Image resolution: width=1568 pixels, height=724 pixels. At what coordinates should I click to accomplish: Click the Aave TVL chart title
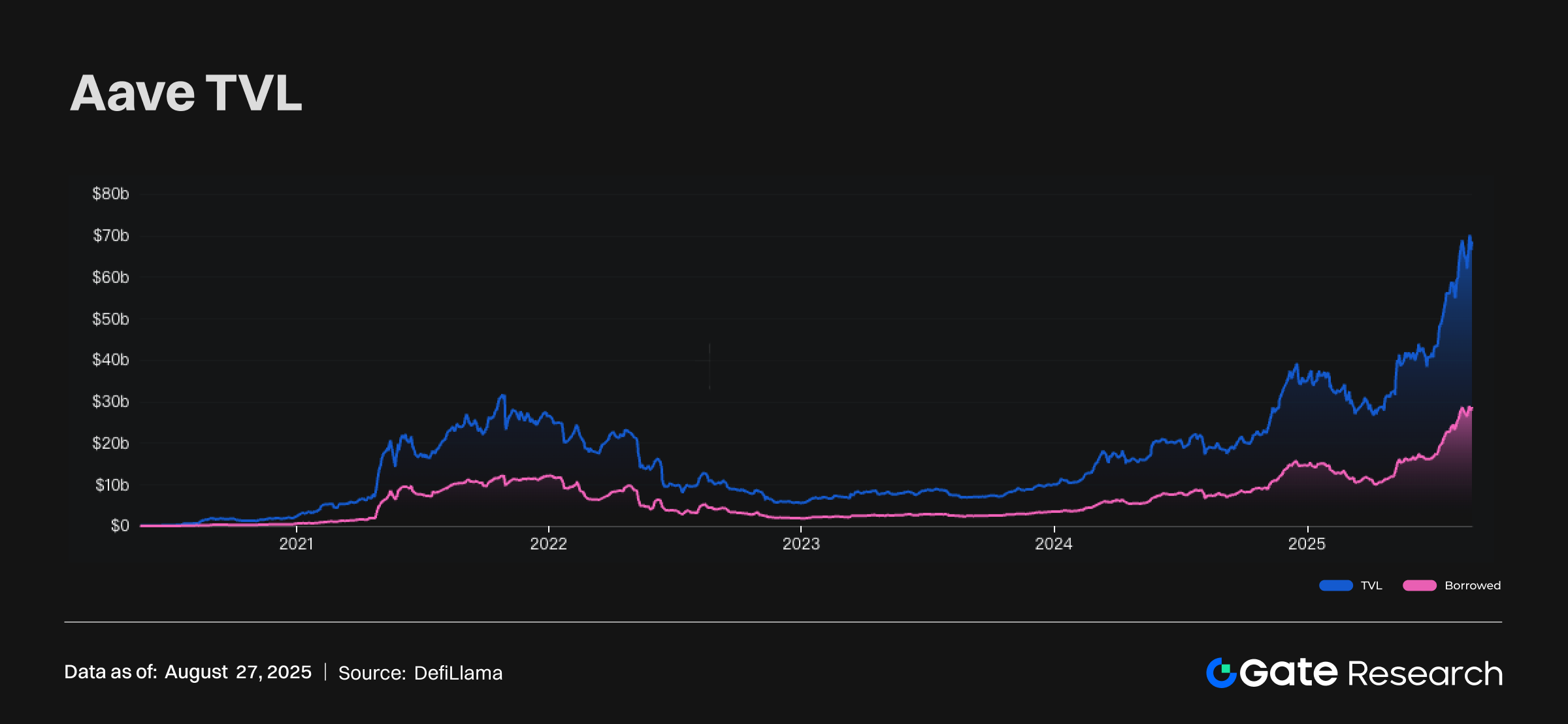point(186,93)
